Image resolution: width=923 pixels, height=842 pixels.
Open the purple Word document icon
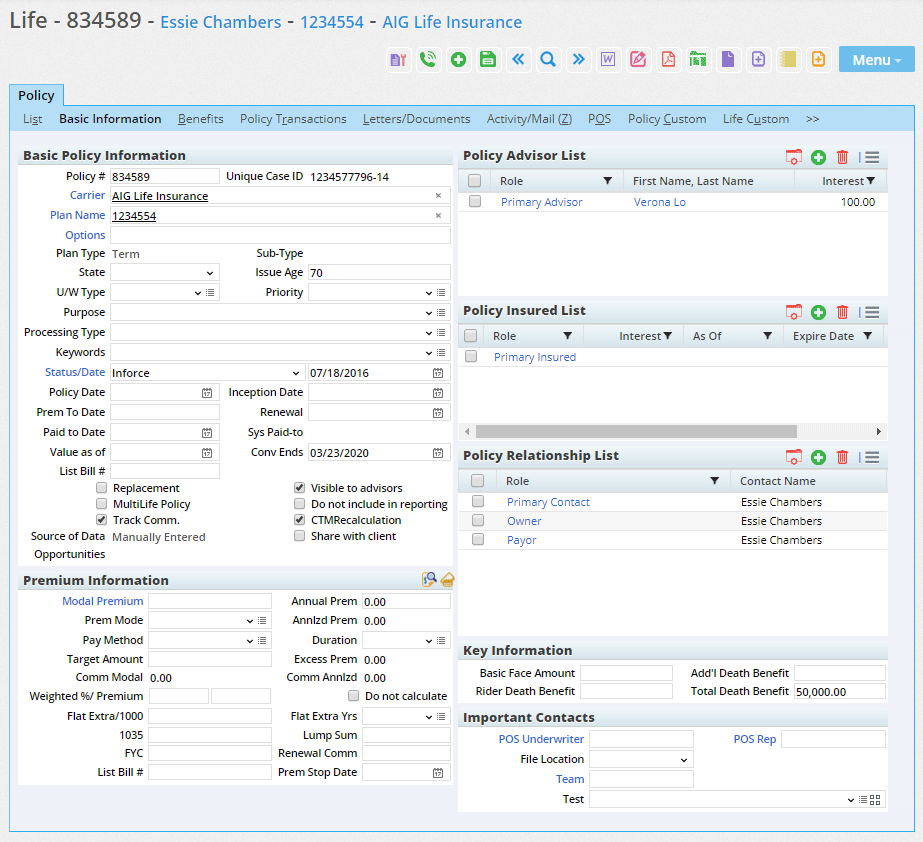608,59
